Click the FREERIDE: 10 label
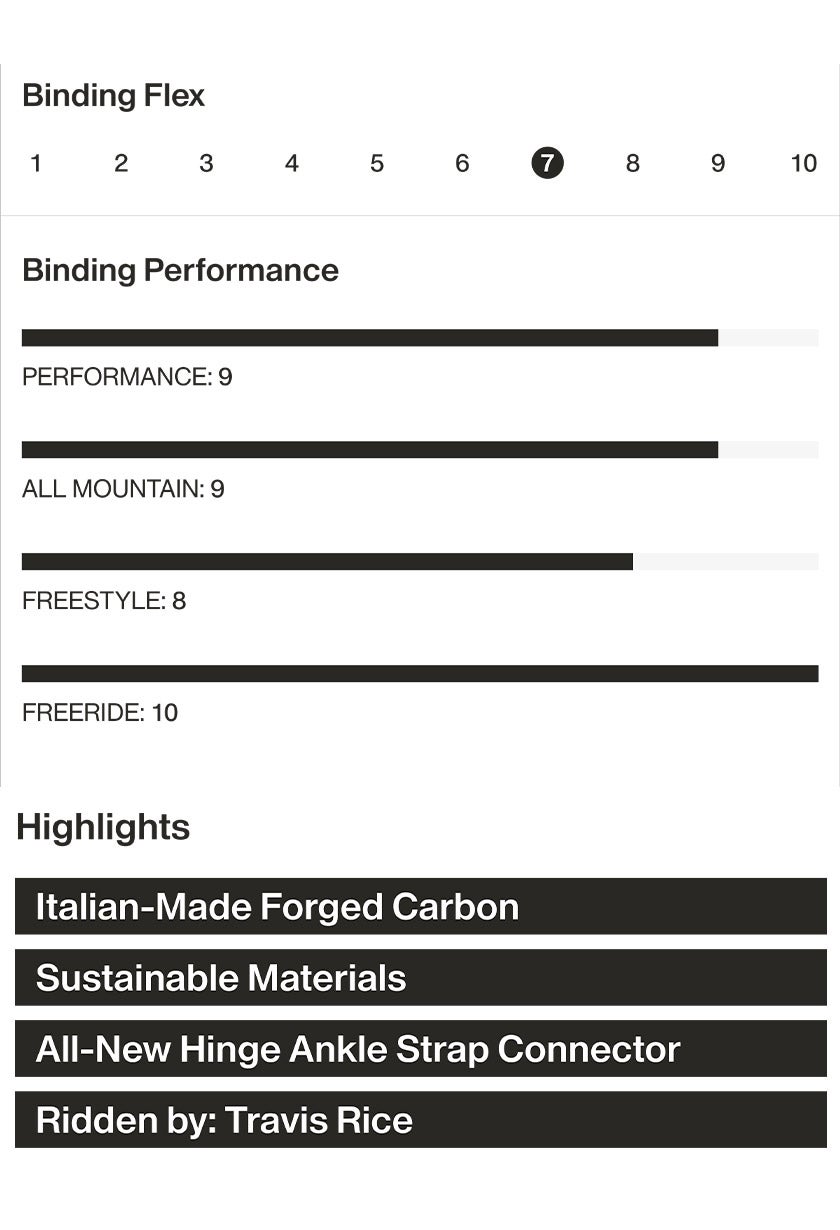Viewport: 840px width, 1230px height. pyautogui.click(x=100, y=713)
